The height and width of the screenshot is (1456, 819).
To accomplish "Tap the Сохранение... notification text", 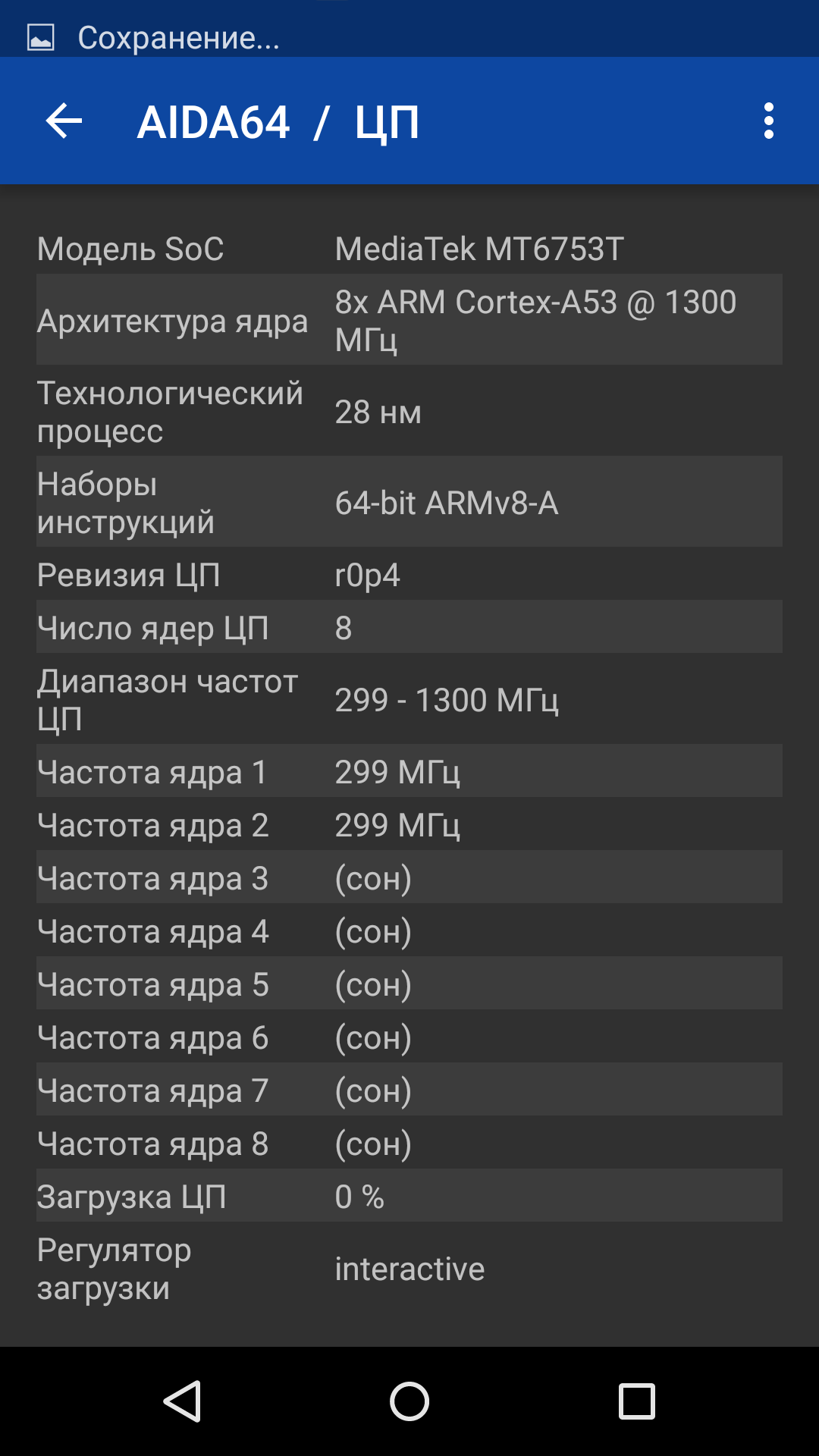I will pyautogui.click(x=179, y=37).
